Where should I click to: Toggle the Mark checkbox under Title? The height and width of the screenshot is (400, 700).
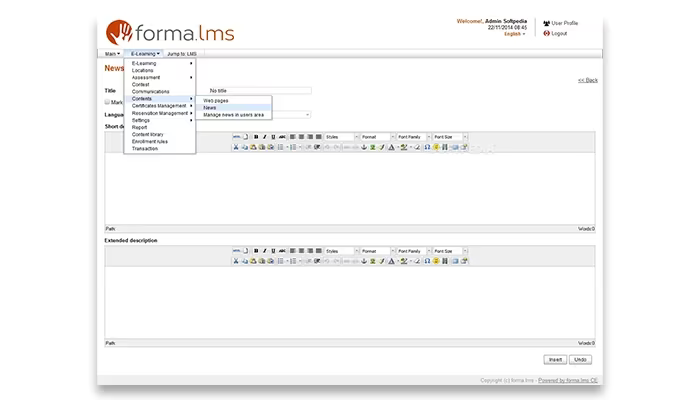(x=107, y=102)
